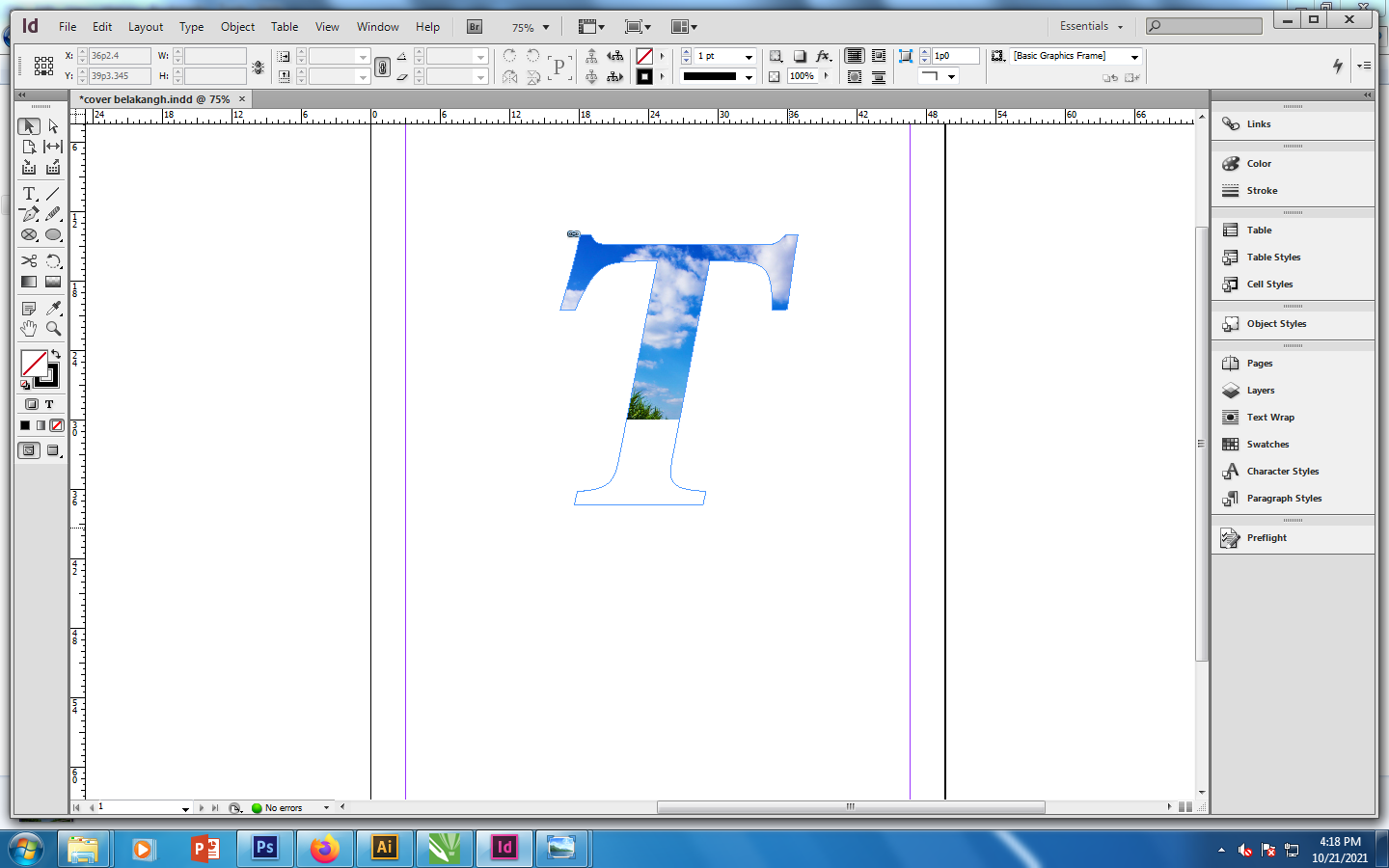Select the Type tool

(x=29, y=194)
